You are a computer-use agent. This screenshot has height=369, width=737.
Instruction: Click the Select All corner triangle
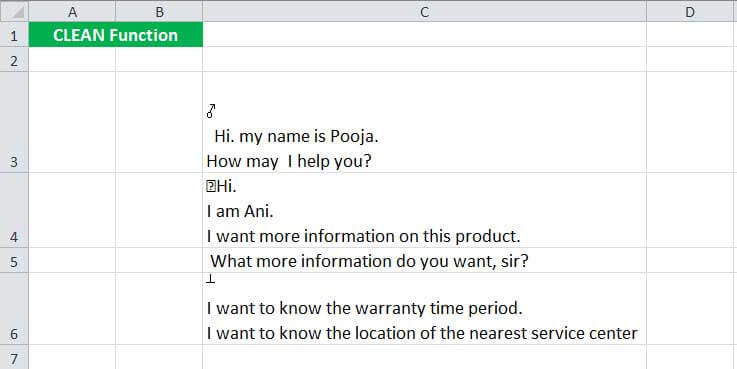click(x=14, y=11)
